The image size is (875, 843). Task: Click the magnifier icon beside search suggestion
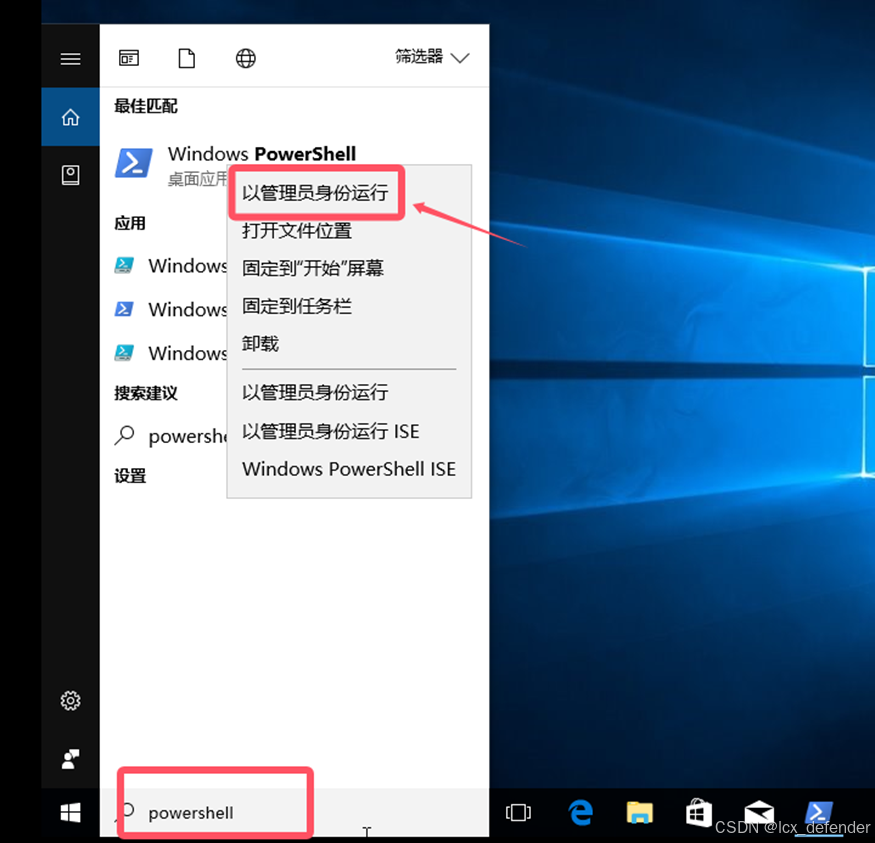[x=124, y=435]
